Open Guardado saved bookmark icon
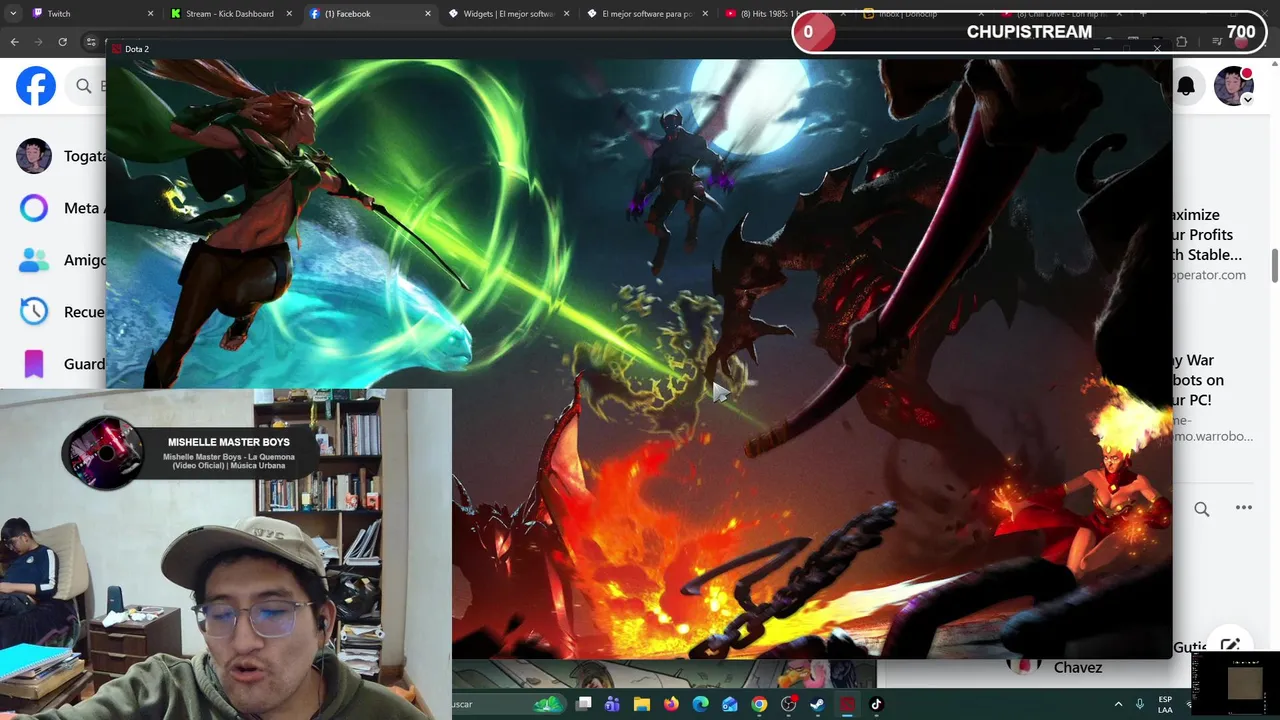This screenshot has width=1280, height=720. pos(34,364)
